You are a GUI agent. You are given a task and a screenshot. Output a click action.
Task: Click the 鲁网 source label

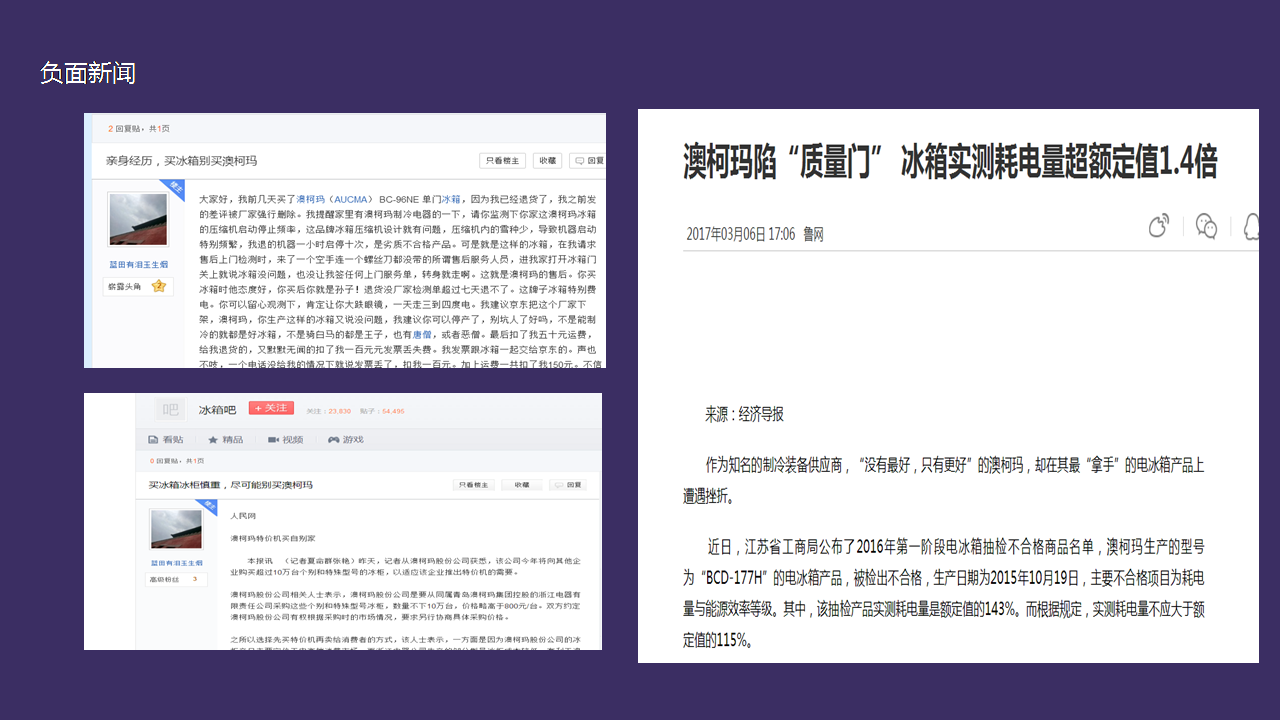pos(813,234)
